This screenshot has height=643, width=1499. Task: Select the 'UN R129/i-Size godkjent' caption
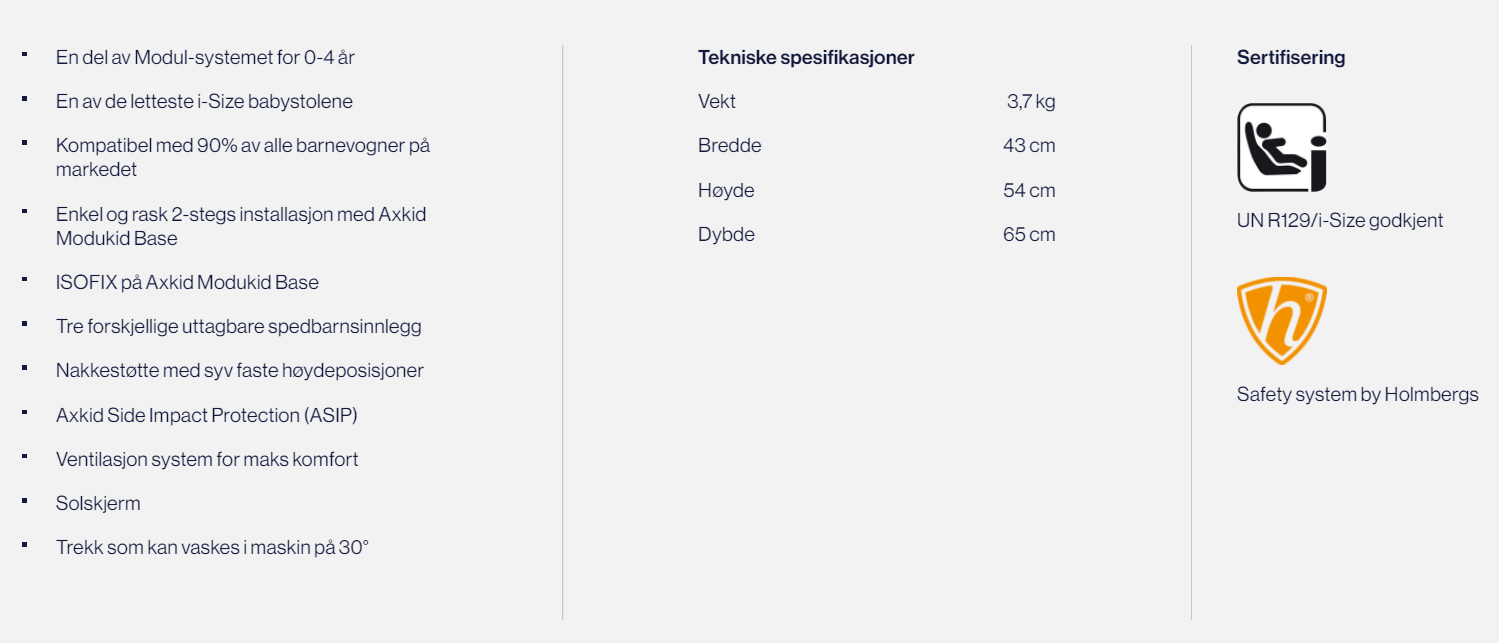1339,221
